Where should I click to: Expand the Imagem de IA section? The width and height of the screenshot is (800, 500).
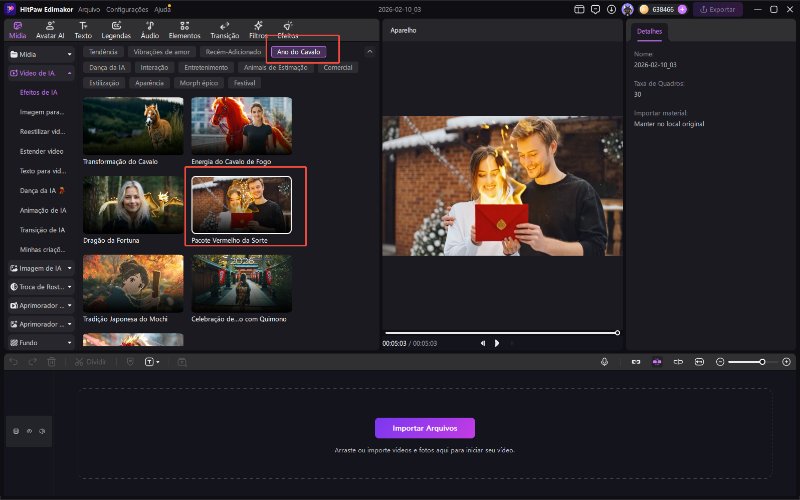(x=40, y=268)
